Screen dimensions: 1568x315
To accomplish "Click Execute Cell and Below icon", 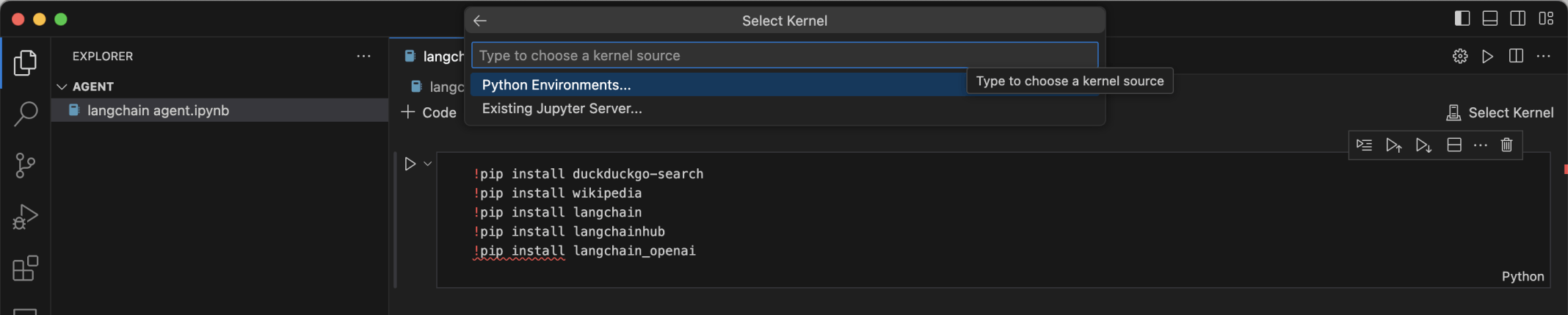I will [1423, 145].
